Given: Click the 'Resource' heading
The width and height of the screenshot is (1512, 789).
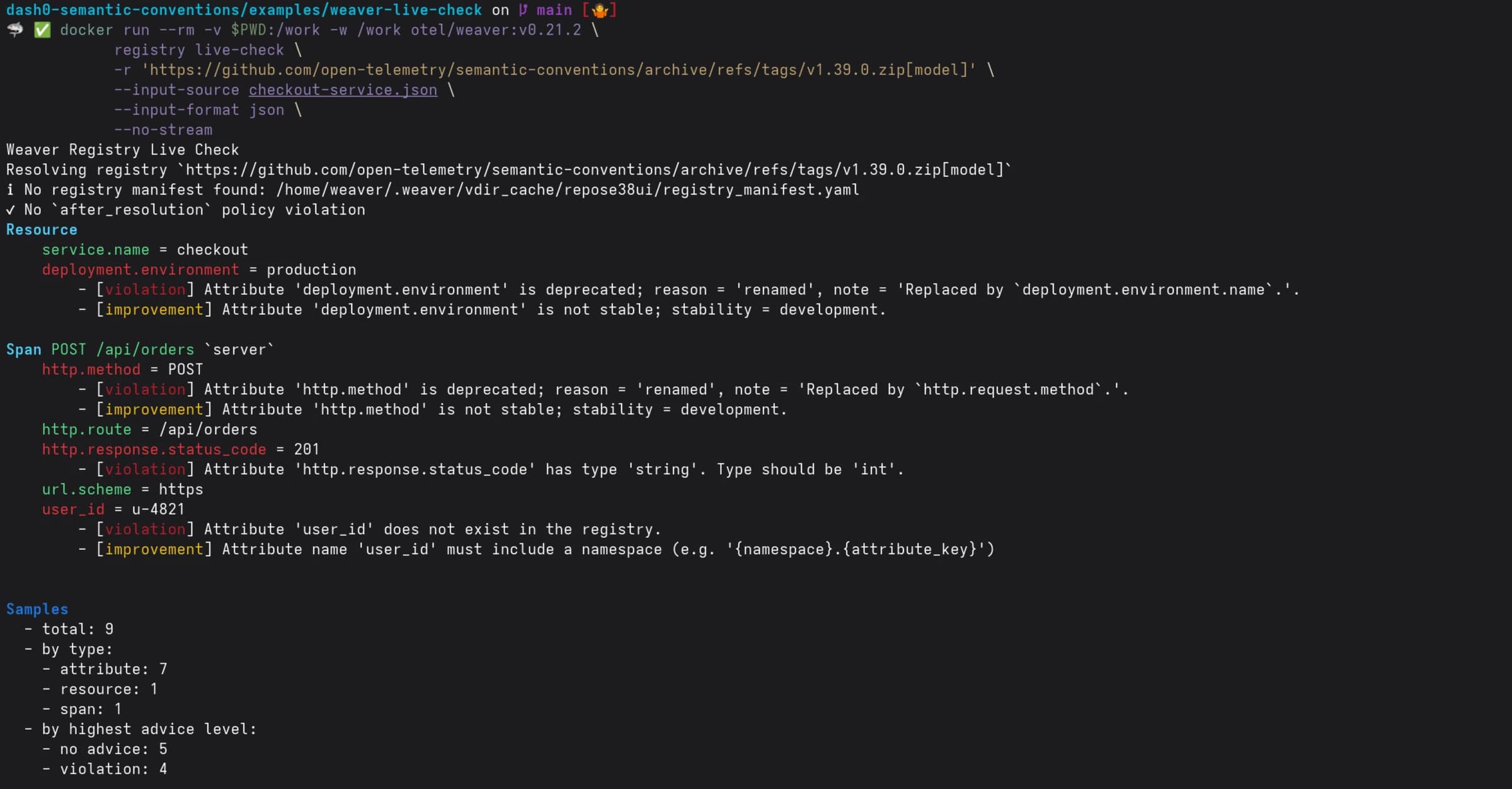Looking at the screenshot, I should pyautogui.click(x=42, y=230).
